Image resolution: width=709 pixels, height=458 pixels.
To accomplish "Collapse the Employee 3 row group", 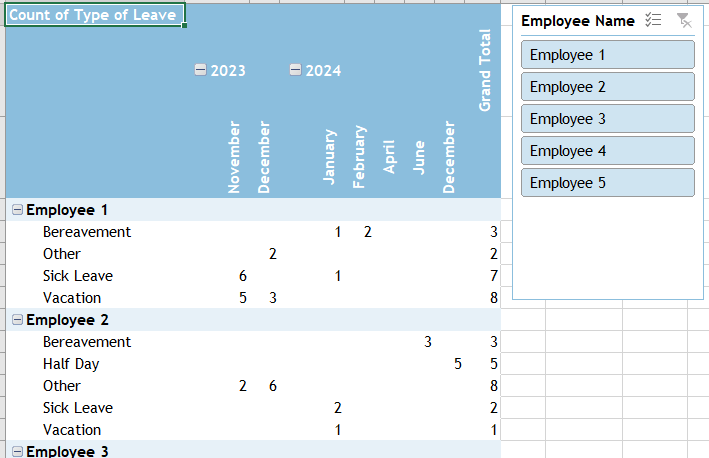I will [x=17, y=451].
